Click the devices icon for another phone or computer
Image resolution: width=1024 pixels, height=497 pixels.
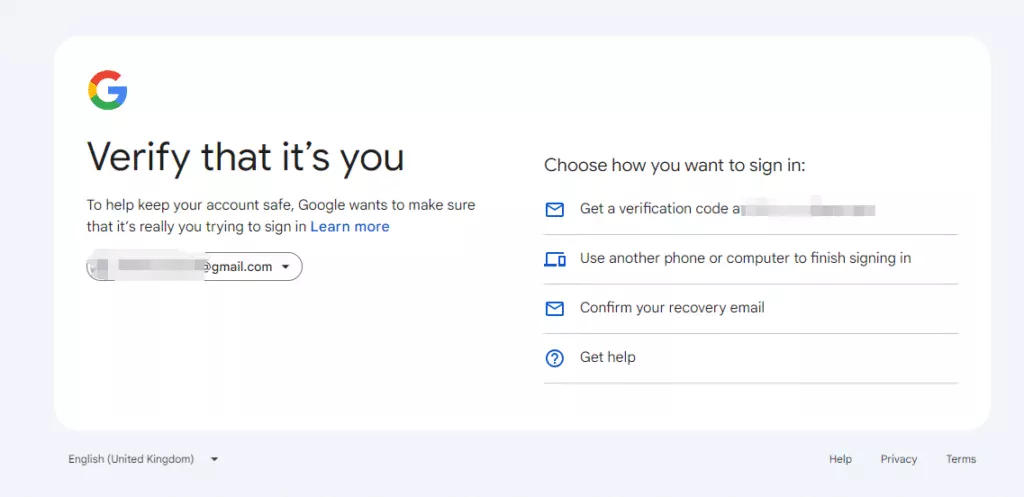click(x=554, y=259)
